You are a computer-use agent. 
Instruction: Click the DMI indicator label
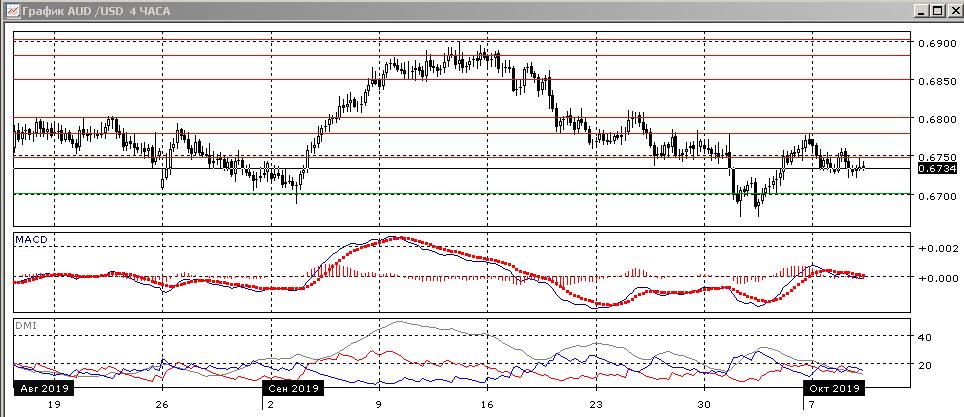24,325
